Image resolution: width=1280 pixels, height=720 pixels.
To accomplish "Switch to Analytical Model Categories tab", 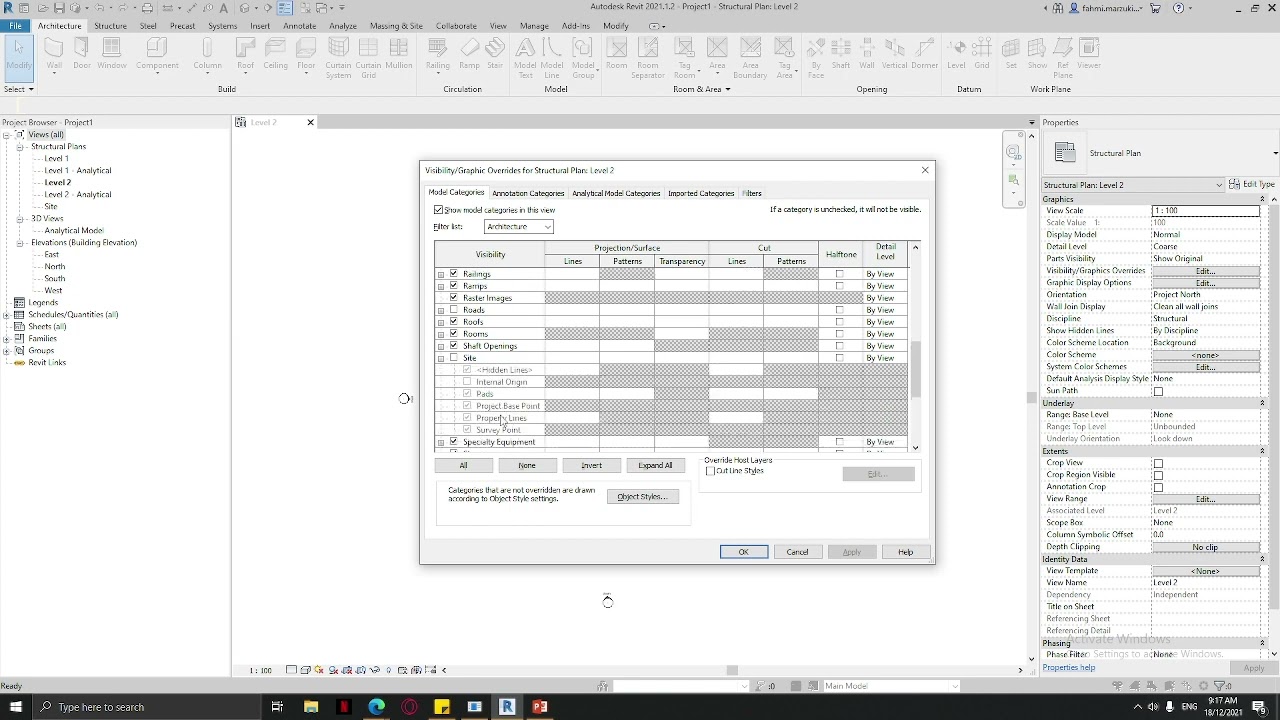I will click(616, 193).
